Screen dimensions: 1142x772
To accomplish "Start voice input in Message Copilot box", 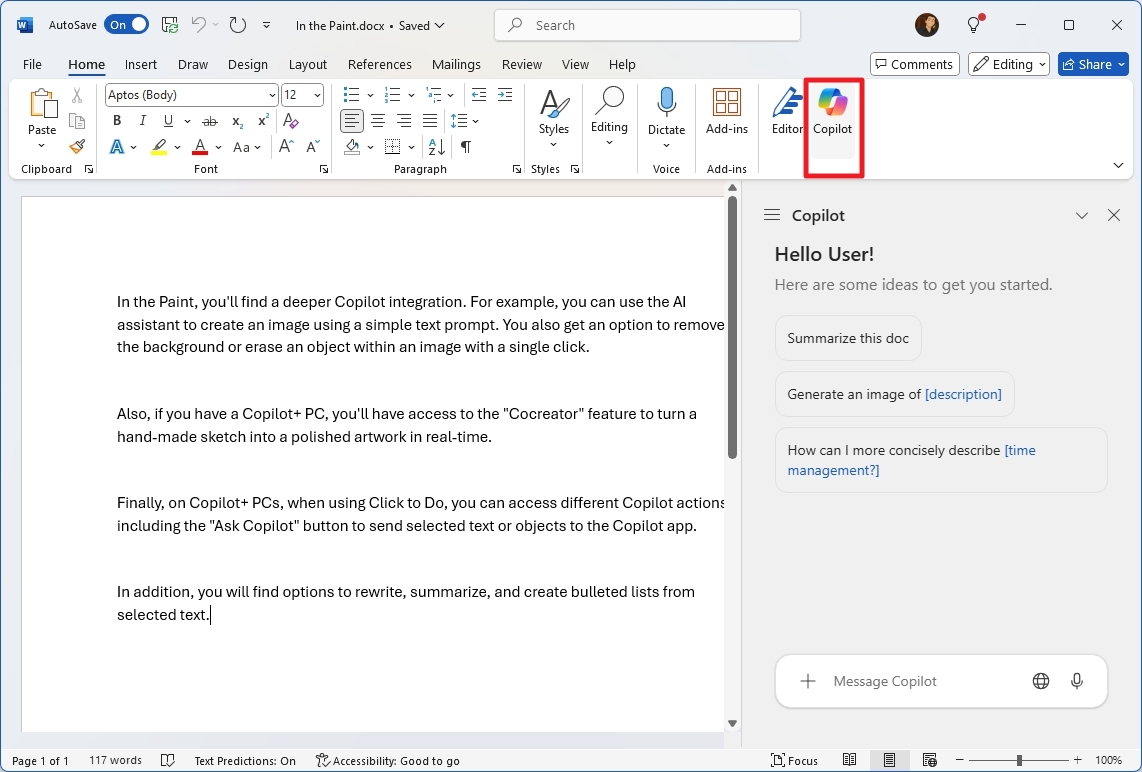I will click(x=1077, y=681).
